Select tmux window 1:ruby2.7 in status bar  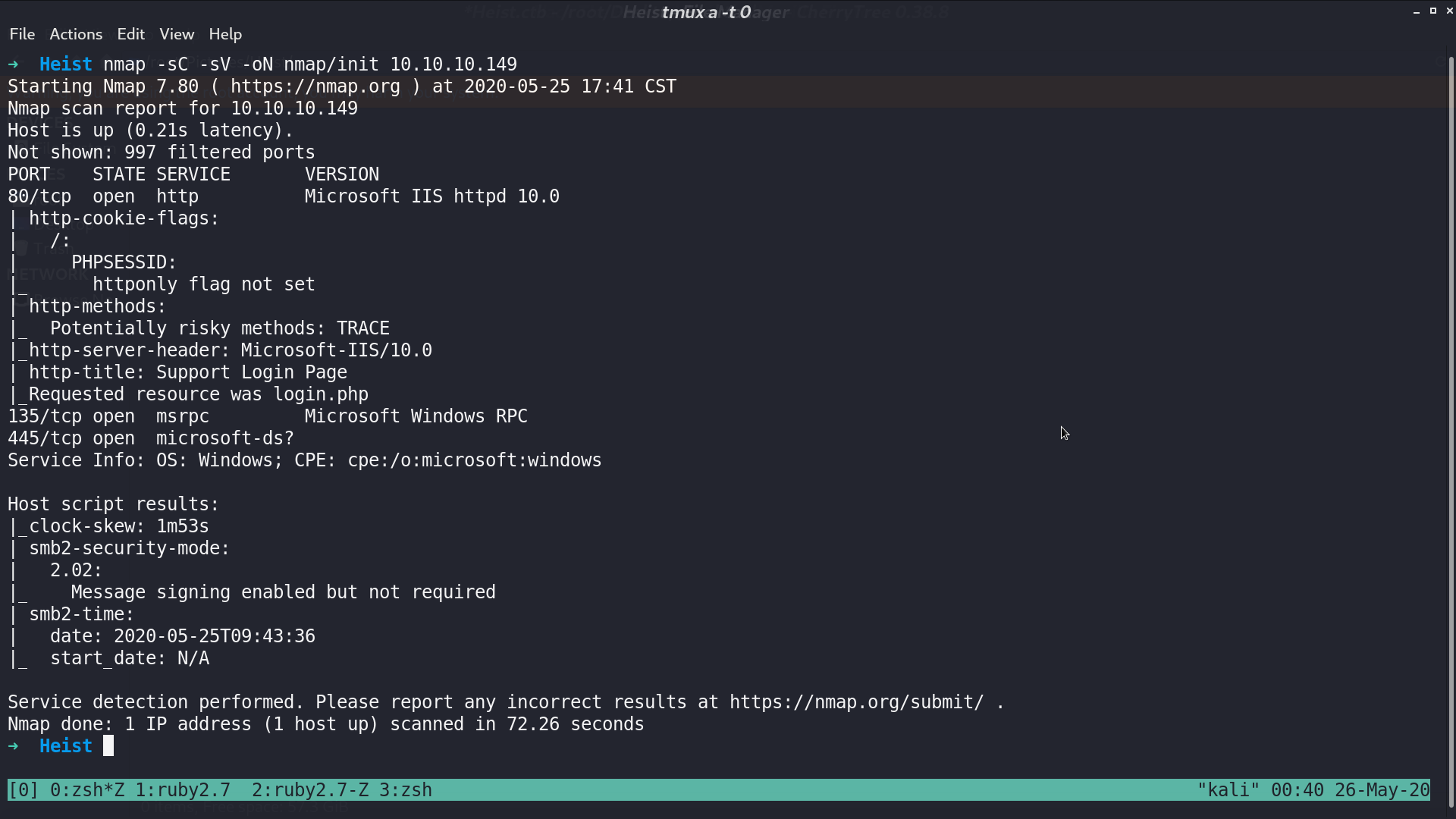click(183, 790)
